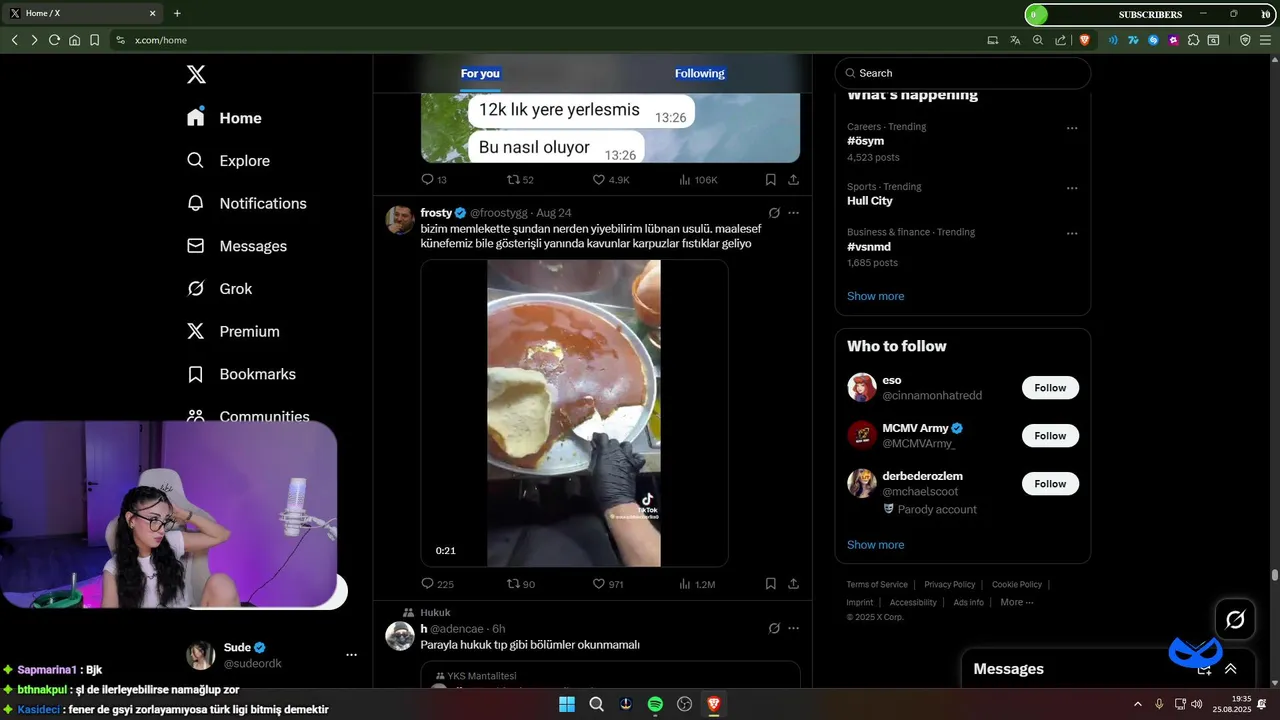Click the browser home button
The height and width of the screenshot is (720, 1280).
74,40
